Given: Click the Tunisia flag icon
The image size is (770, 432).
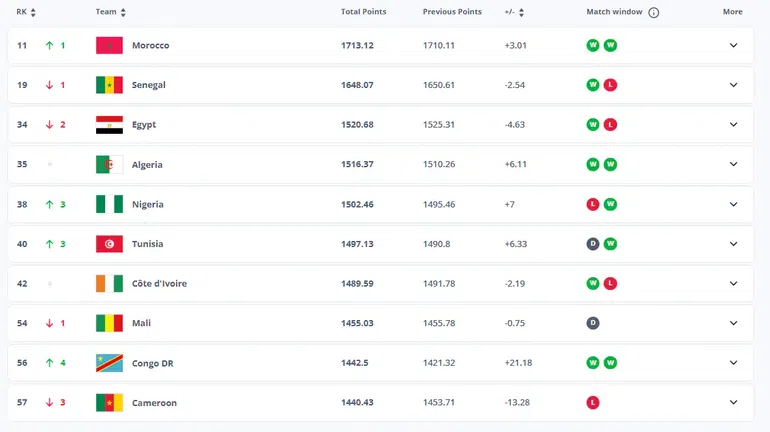Looking at the screenshot, I should [x=108, y=244].
